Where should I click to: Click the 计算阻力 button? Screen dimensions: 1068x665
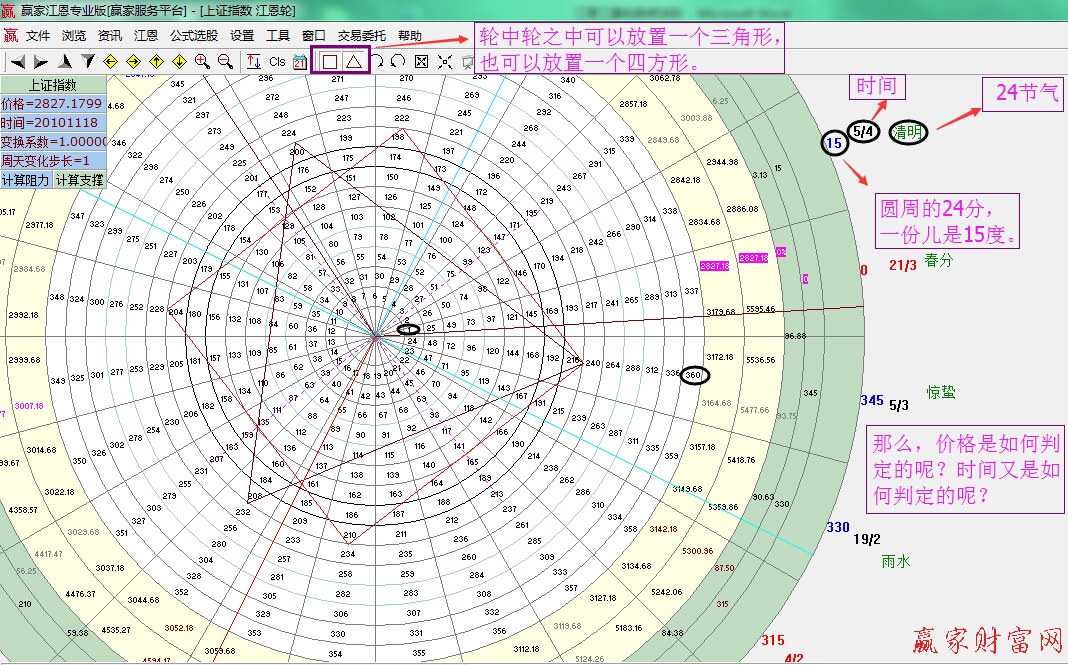(26, 180)
